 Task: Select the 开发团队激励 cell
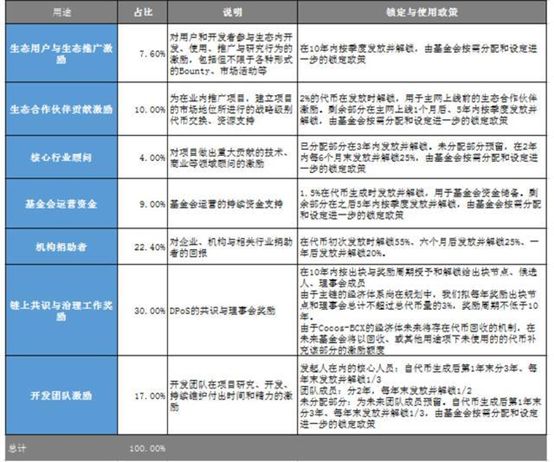[x=61, y=395]
